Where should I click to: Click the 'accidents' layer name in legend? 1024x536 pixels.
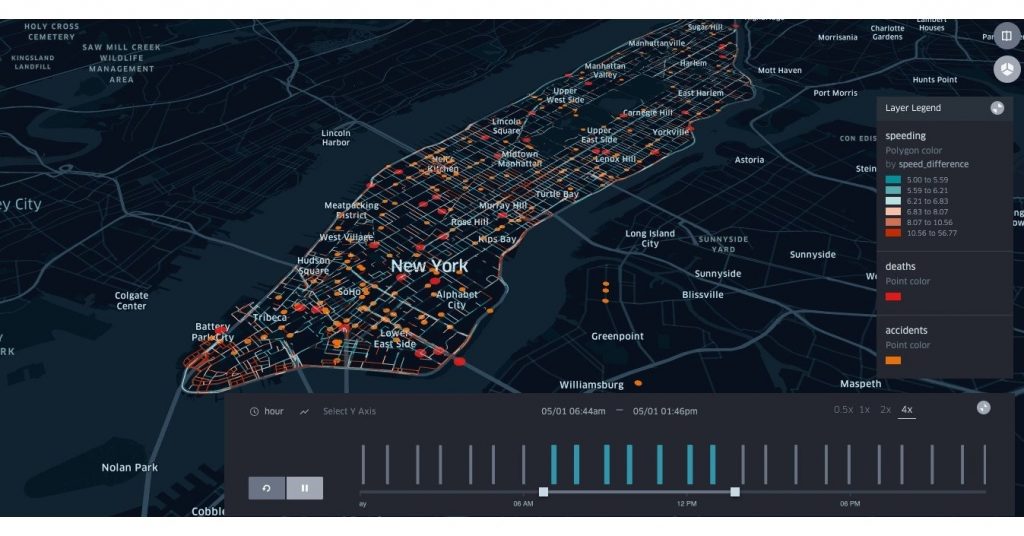point(906,330)
